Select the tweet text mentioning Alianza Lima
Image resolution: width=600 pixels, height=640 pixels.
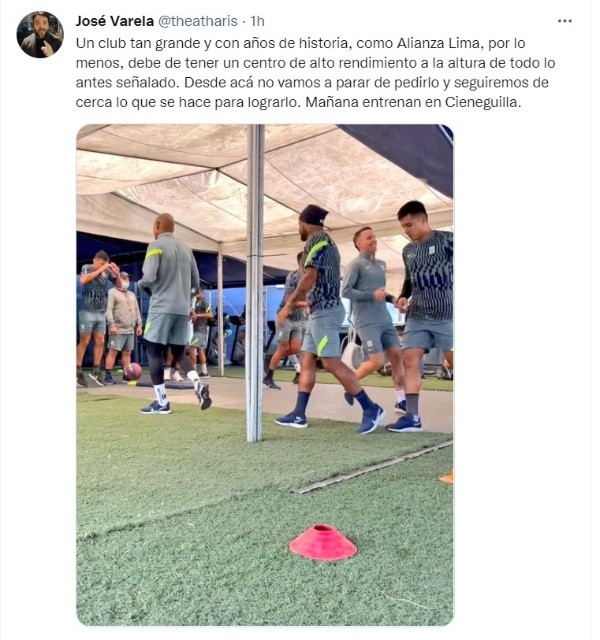(315, 73)
